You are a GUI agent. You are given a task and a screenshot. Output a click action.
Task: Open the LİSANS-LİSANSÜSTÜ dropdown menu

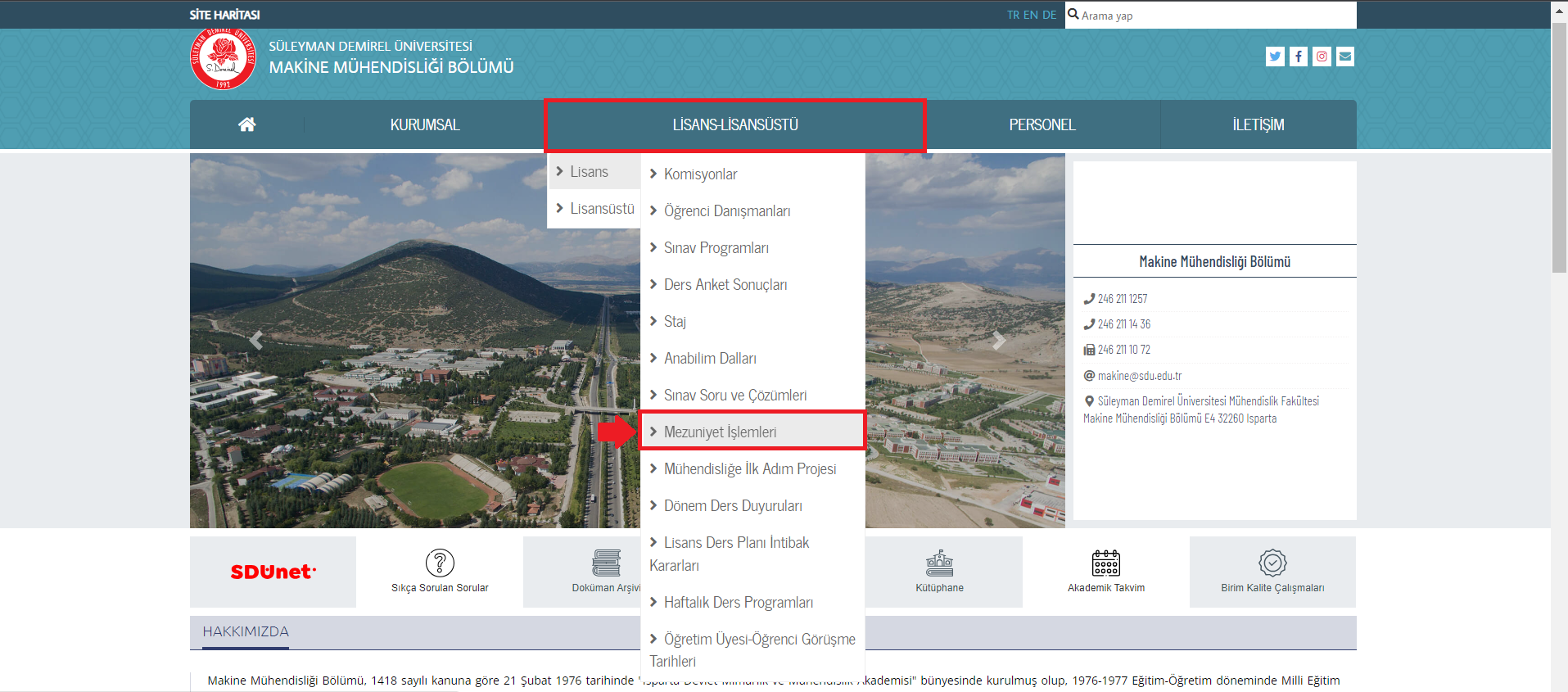click(734, 125)
